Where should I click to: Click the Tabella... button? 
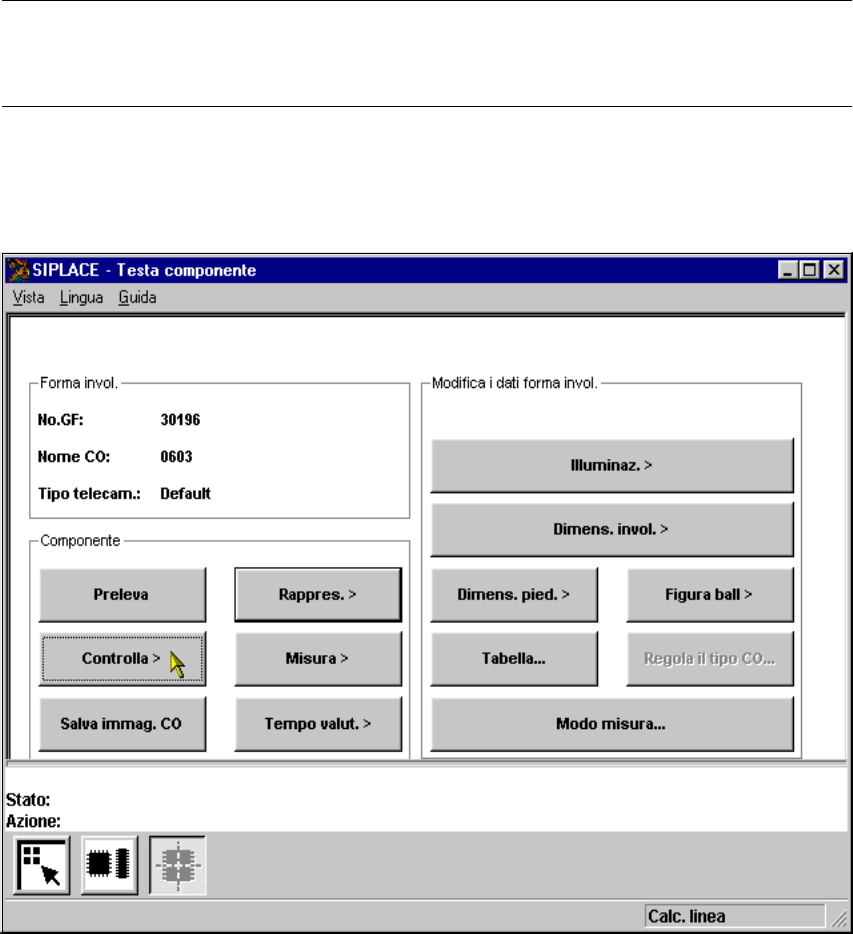[514, 659]
